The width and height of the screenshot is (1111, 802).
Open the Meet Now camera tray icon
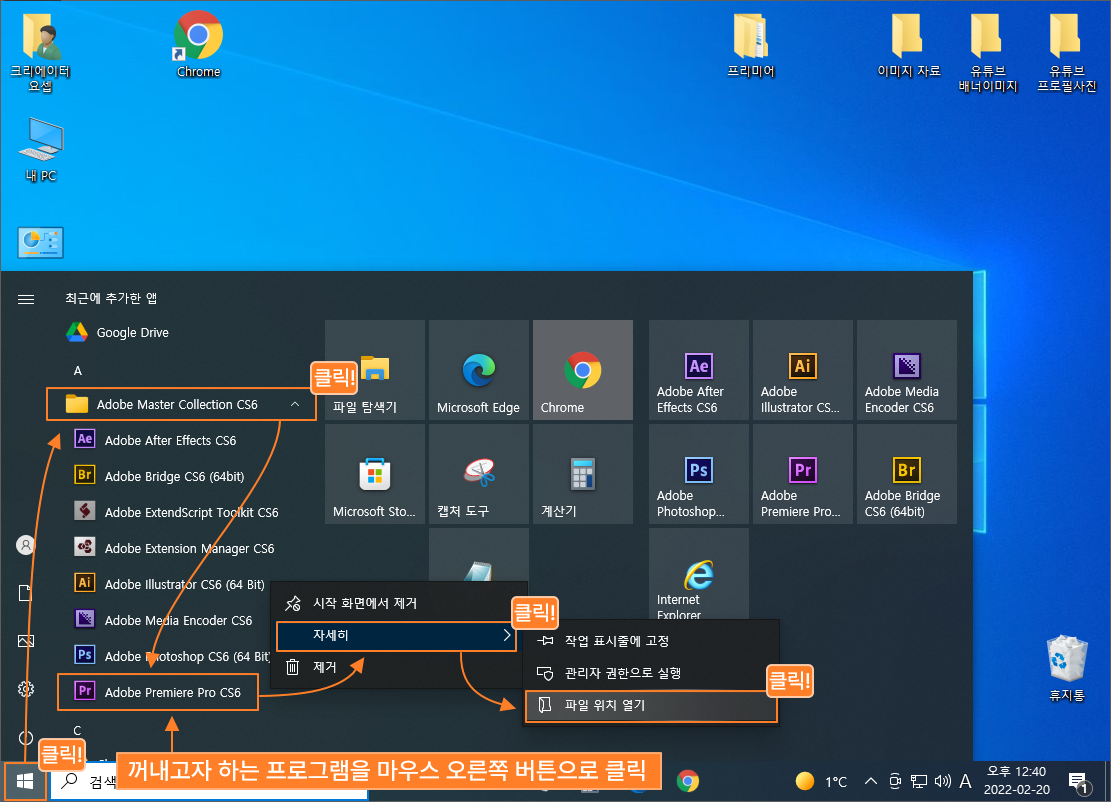point(895,781)
